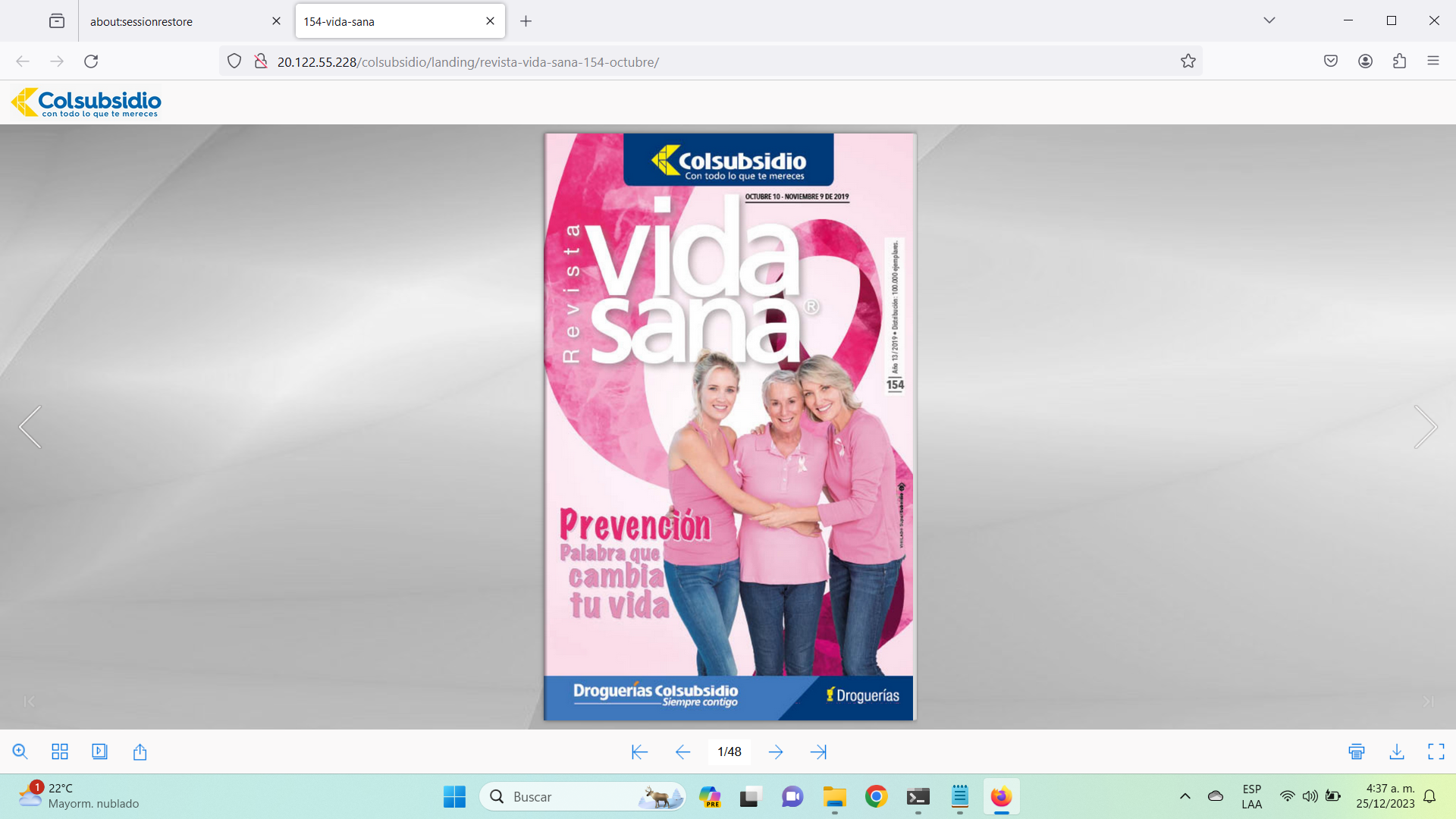Flip back with large left chevron

[x=30, y=427]
